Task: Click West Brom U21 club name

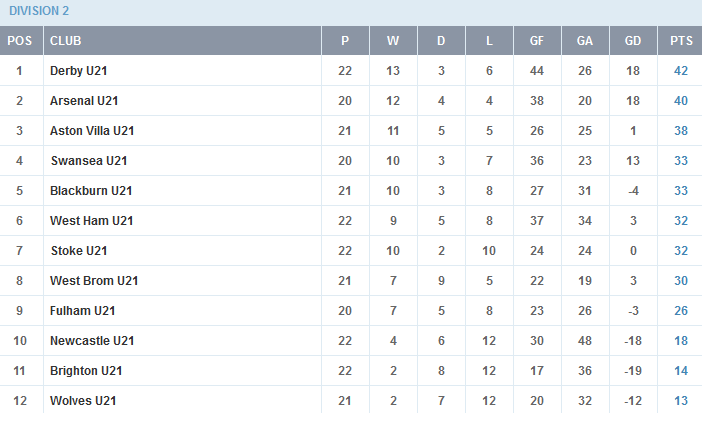Action: pos(94,281)
